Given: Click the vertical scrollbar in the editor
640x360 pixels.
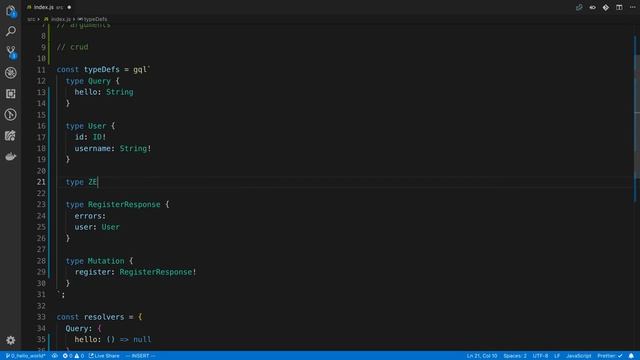Looking at the screenshot, I should pyautogui.click(x=636, y=116).
